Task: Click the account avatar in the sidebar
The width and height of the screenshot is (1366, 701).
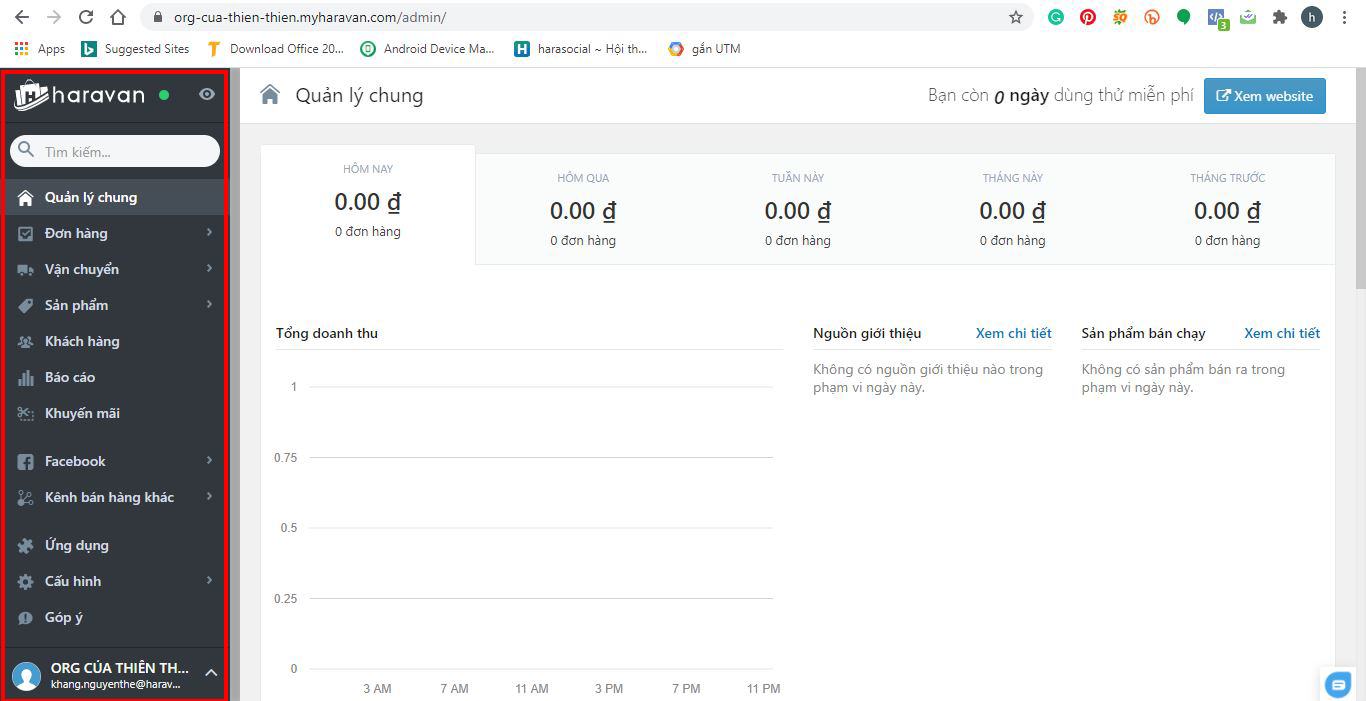Action: pyautogui.click(x=27, y=675)
